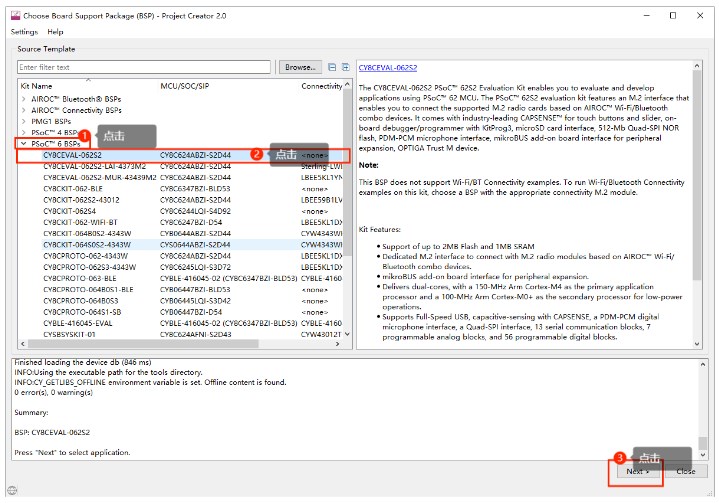Focus the Enter filter text field
The height and width of the screenshot is (503, 719).
click(x=144, y=67)
